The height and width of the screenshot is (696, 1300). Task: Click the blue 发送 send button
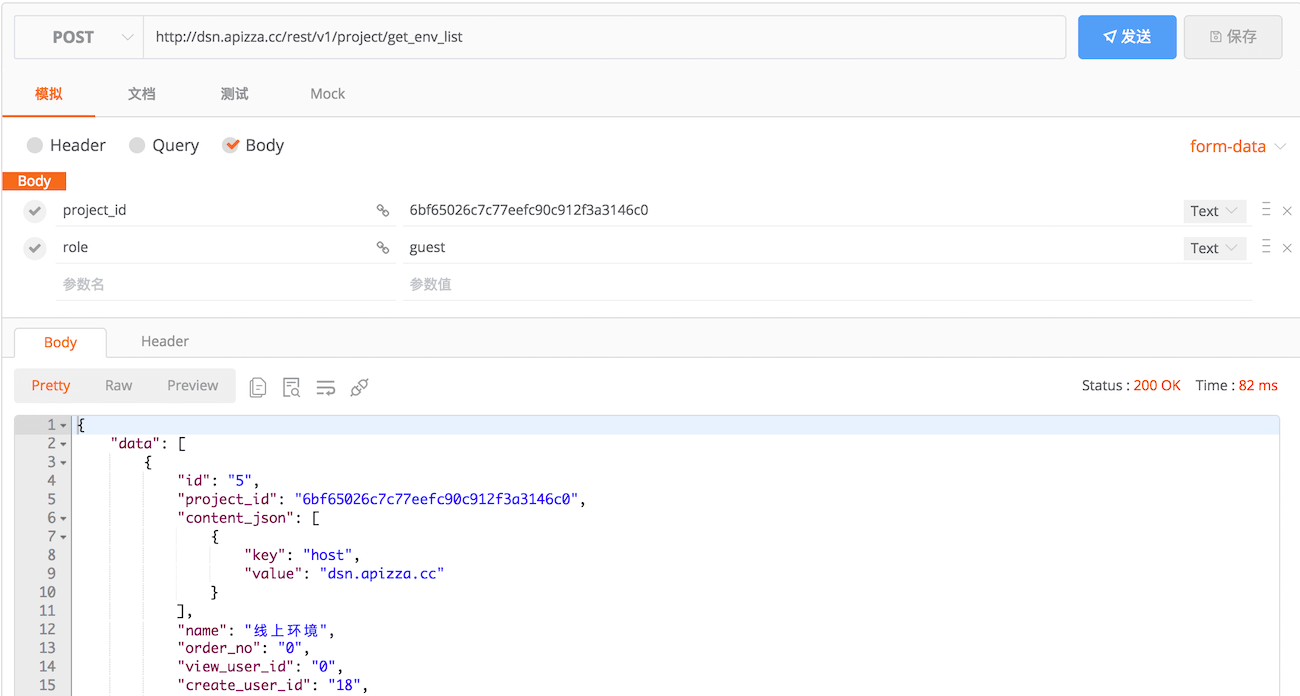coord(1126,37)
